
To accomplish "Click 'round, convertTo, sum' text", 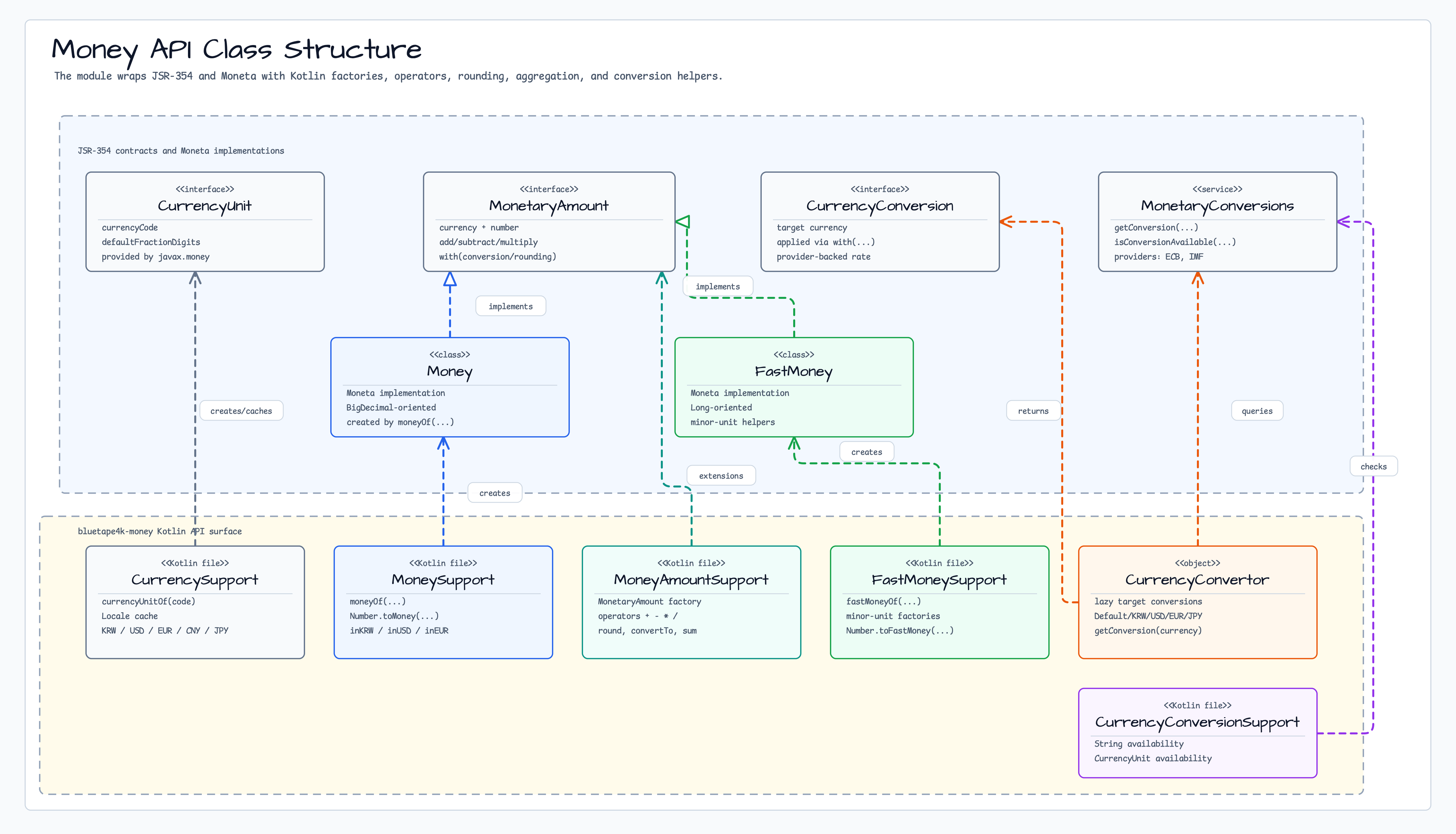I will click(x=647, y=631).
